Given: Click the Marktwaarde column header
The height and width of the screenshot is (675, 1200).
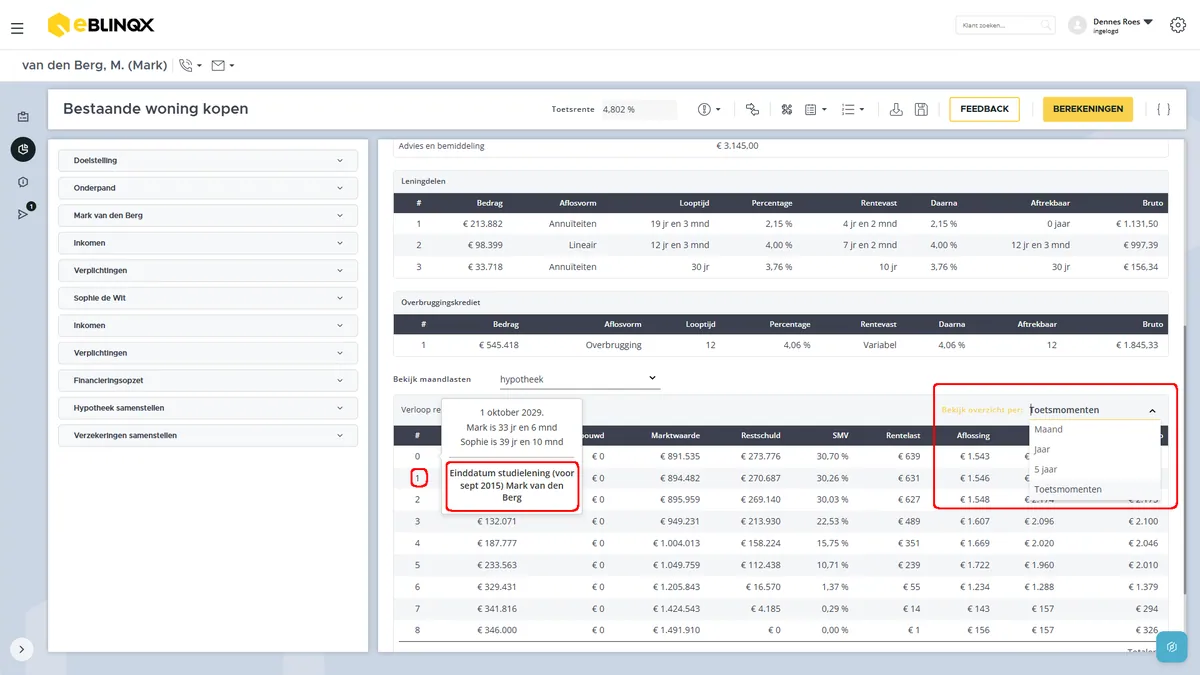Looking at the screenshot, I should 676,435.
